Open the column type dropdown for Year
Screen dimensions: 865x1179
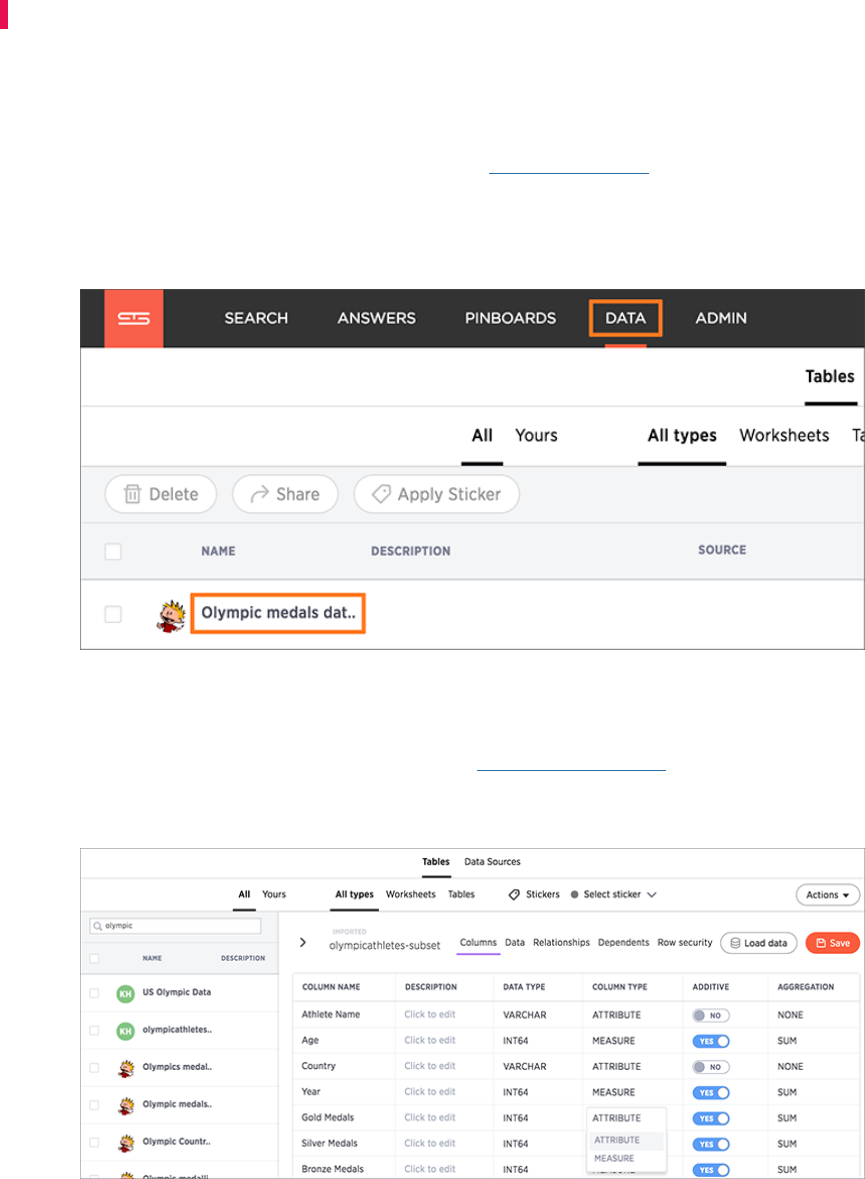614,1092
